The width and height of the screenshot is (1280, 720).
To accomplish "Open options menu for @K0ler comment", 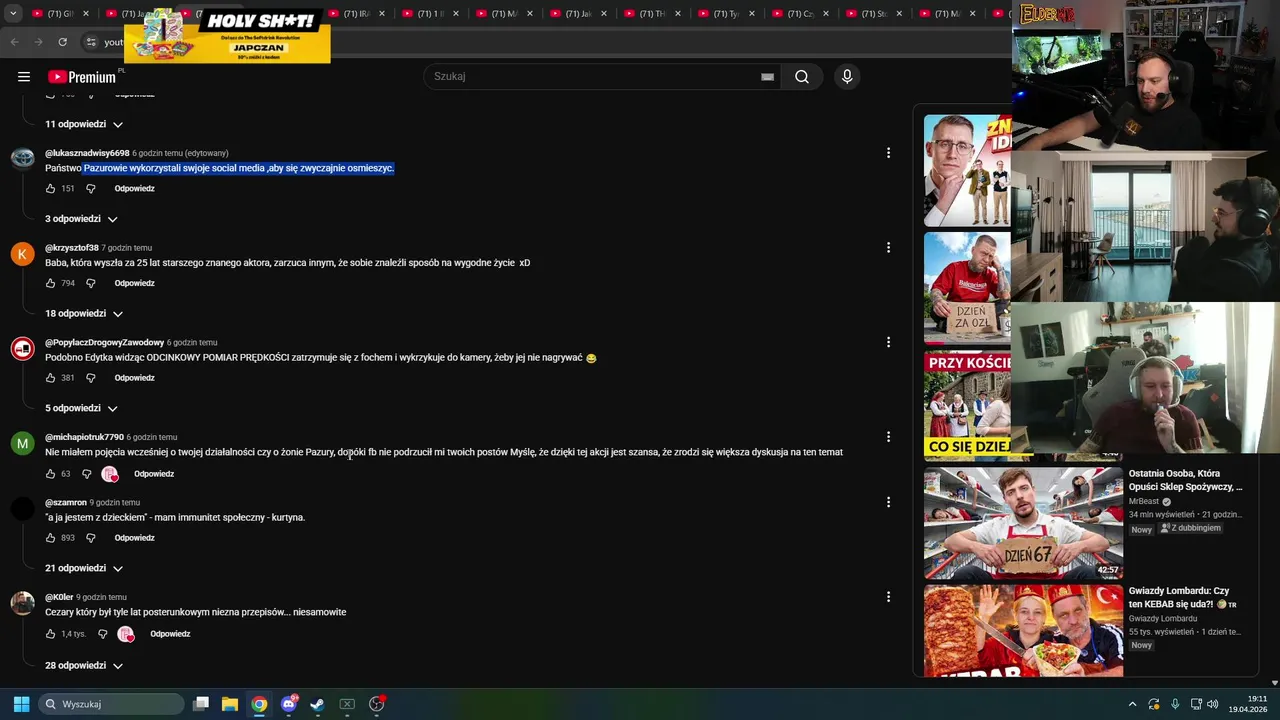I will tap(888, 597).
